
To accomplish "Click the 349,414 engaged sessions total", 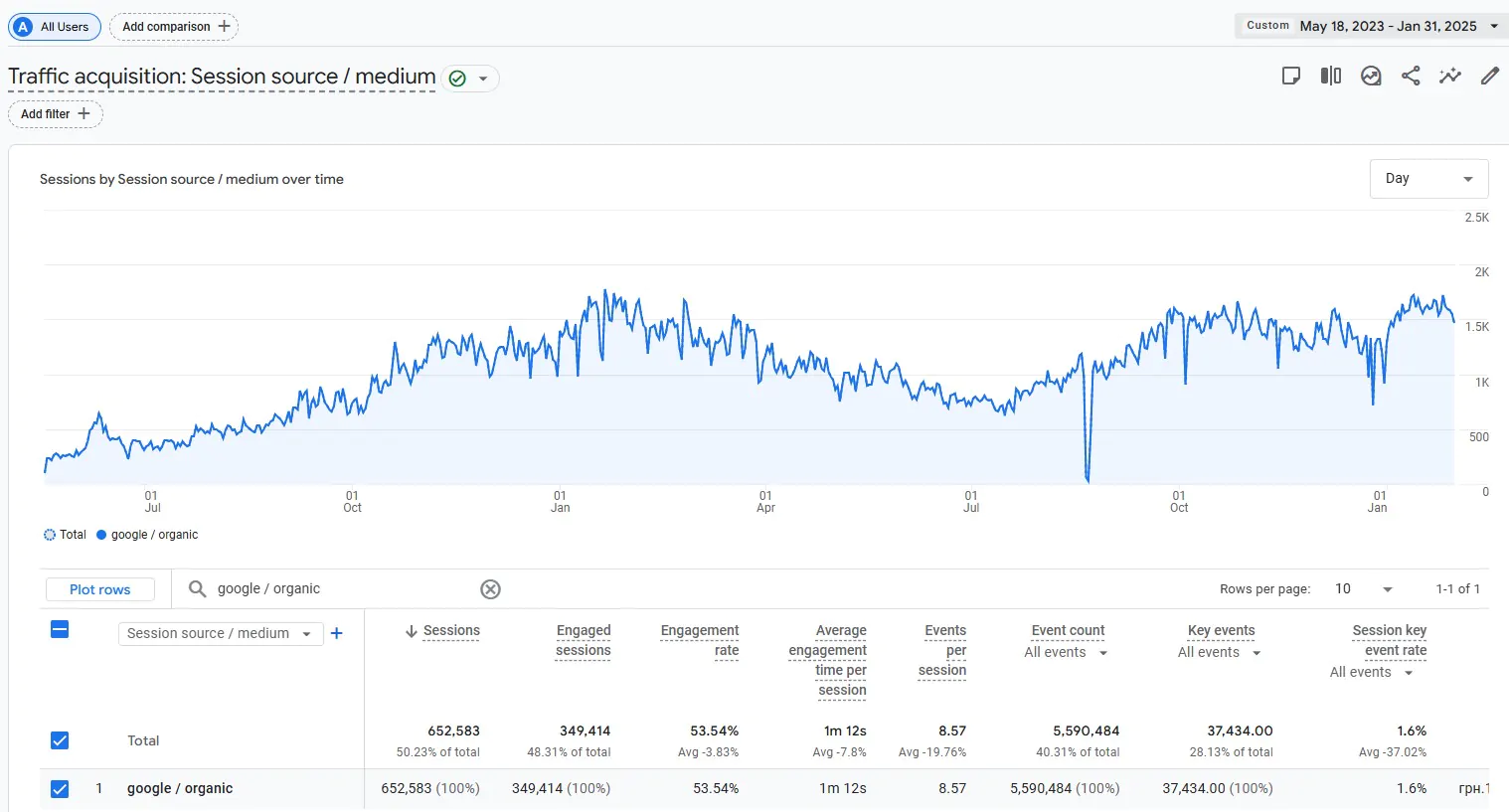I will pos(585,731).
